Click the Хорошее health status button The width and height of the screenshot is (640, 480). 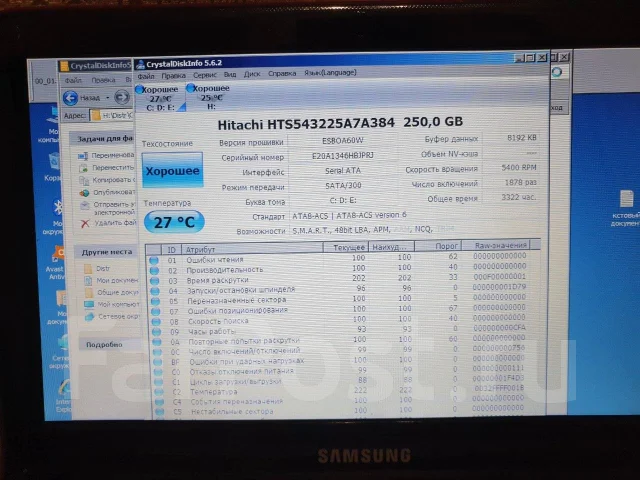[x=172, y=170]
